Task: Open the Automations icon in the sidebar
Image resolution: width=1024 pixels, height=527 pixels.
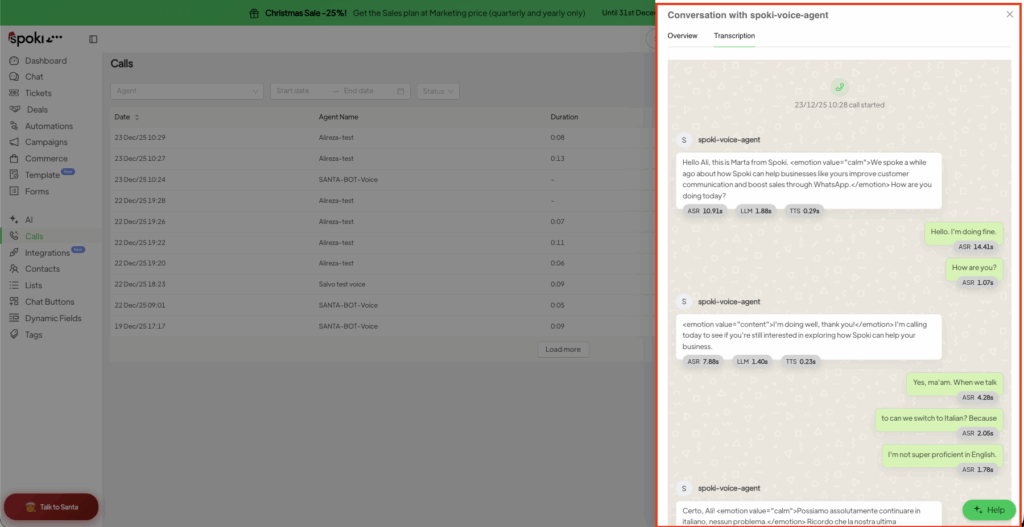Action: [14, 126]
